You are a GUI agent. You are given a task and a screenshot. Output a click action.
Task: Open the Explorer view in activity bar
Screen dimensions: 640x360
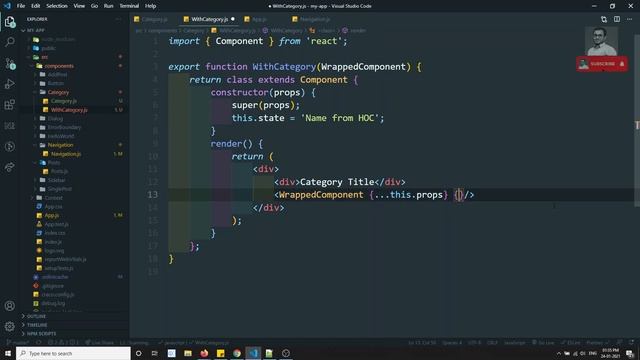click(x=10, y=21)
